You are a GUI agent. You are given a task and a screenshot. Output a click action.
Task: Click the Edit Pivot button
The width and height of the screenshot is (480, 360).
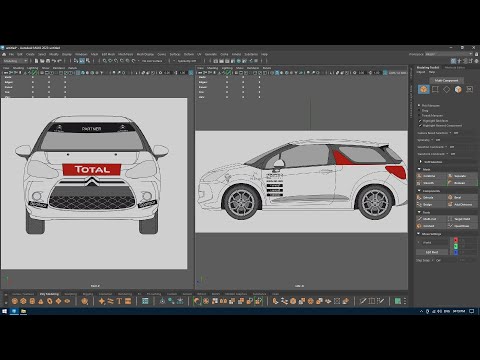coord(432,252)
